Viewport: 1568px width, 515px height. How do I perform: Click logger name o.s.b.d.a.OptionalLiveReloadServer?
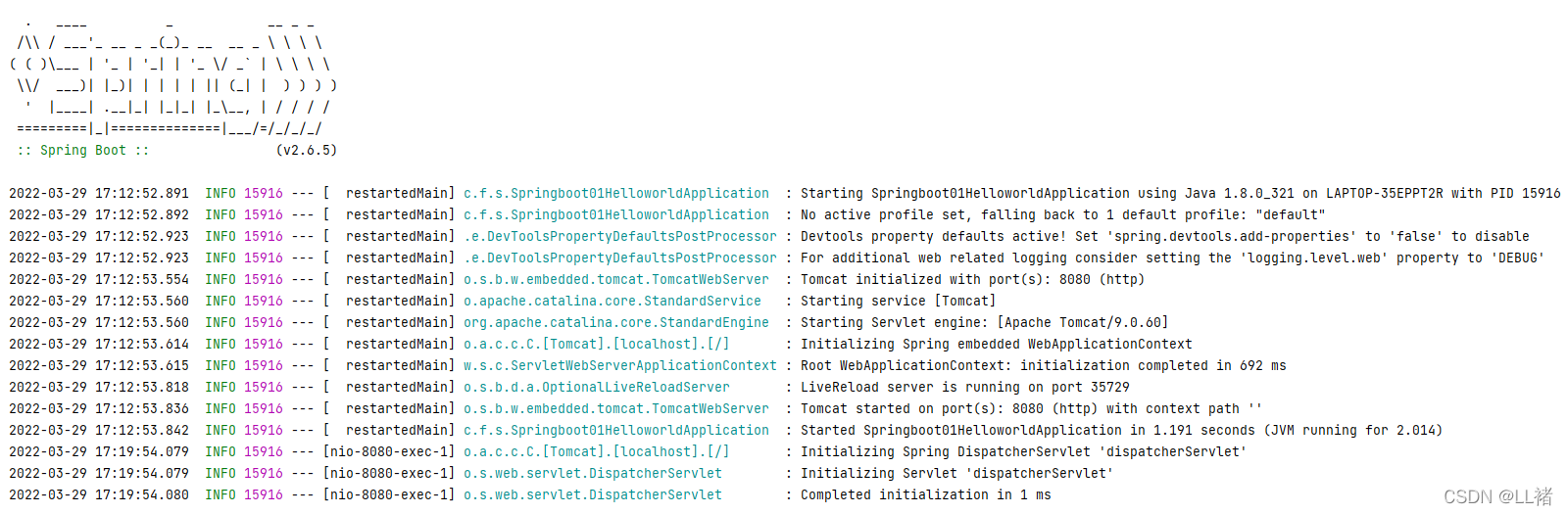coord(597,388)
